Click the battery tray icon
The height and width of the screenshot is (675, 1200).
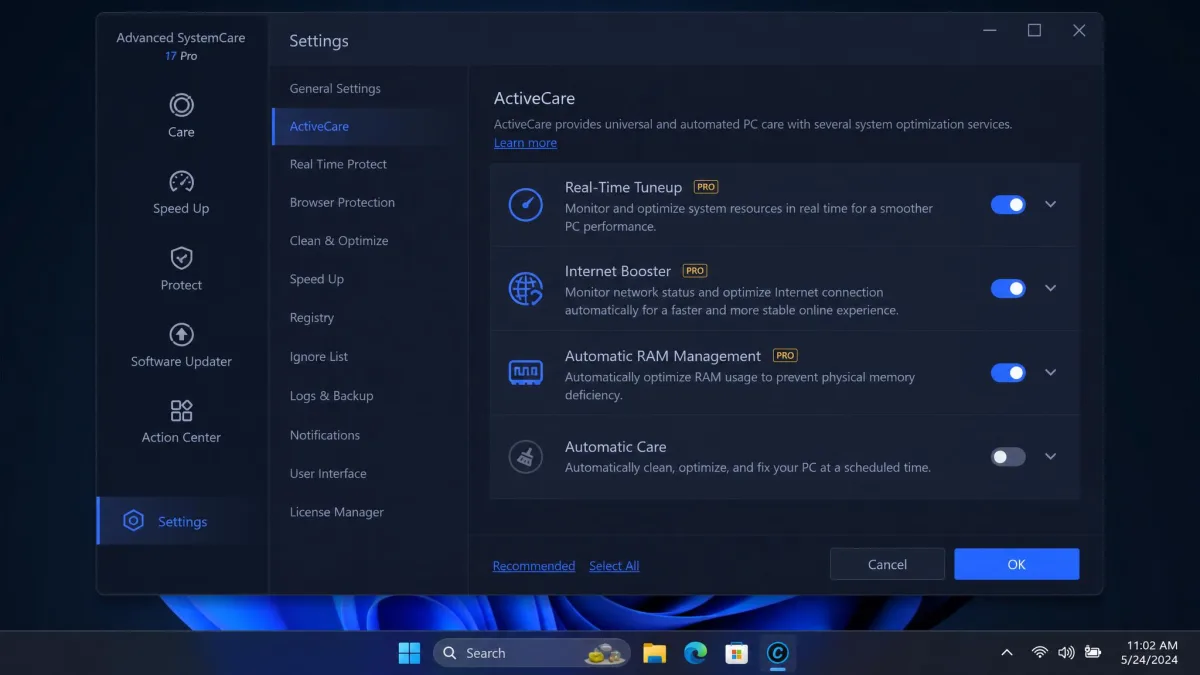coord(1093,653)
